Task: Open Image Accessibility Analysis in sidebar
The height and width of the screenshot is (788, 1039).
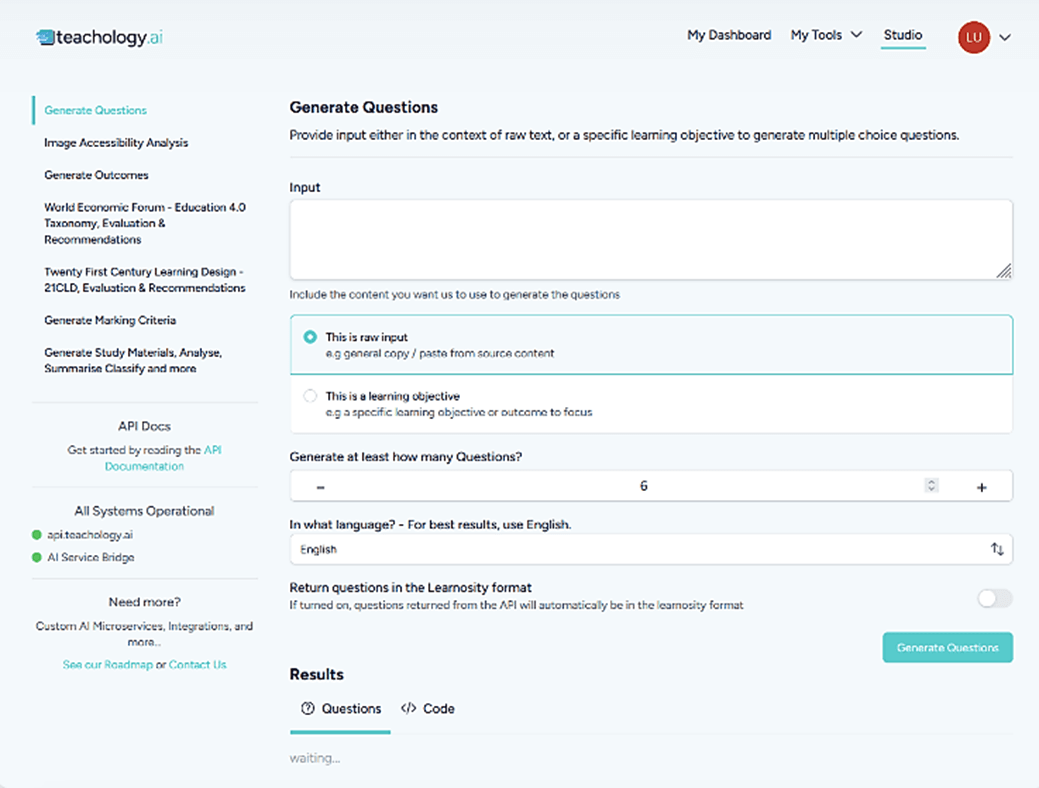Action: (116, 143)
